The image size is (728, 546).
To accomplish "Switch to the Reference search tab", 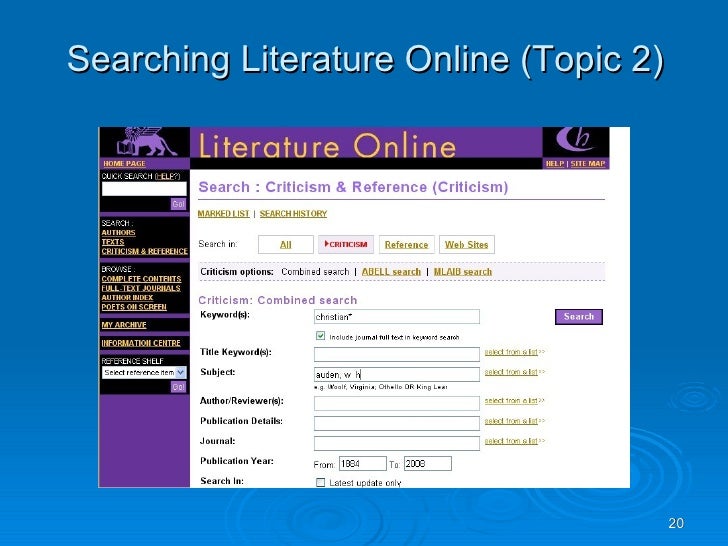I will [406, 244].
